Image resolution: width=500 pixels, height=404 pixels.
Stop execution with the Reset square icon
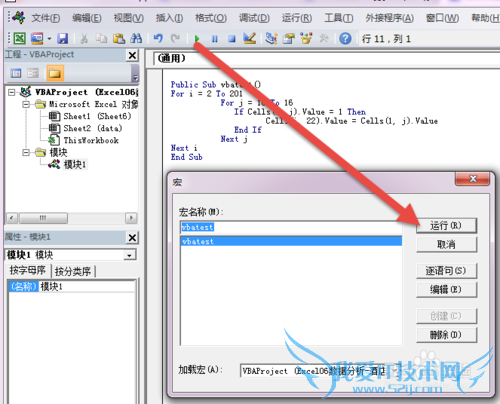point(232,39)
